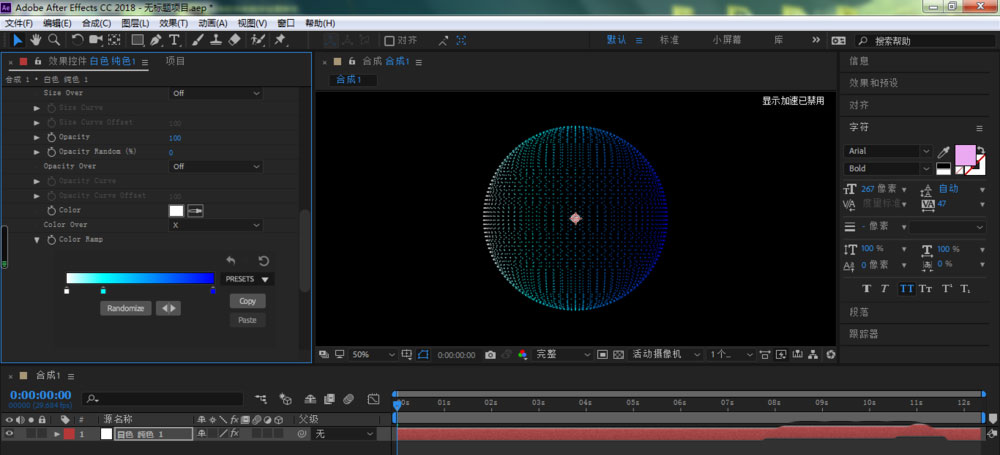Hide layer 1 using eye toggle
This screenshot has height=455, width=1000.
(10, 434)
